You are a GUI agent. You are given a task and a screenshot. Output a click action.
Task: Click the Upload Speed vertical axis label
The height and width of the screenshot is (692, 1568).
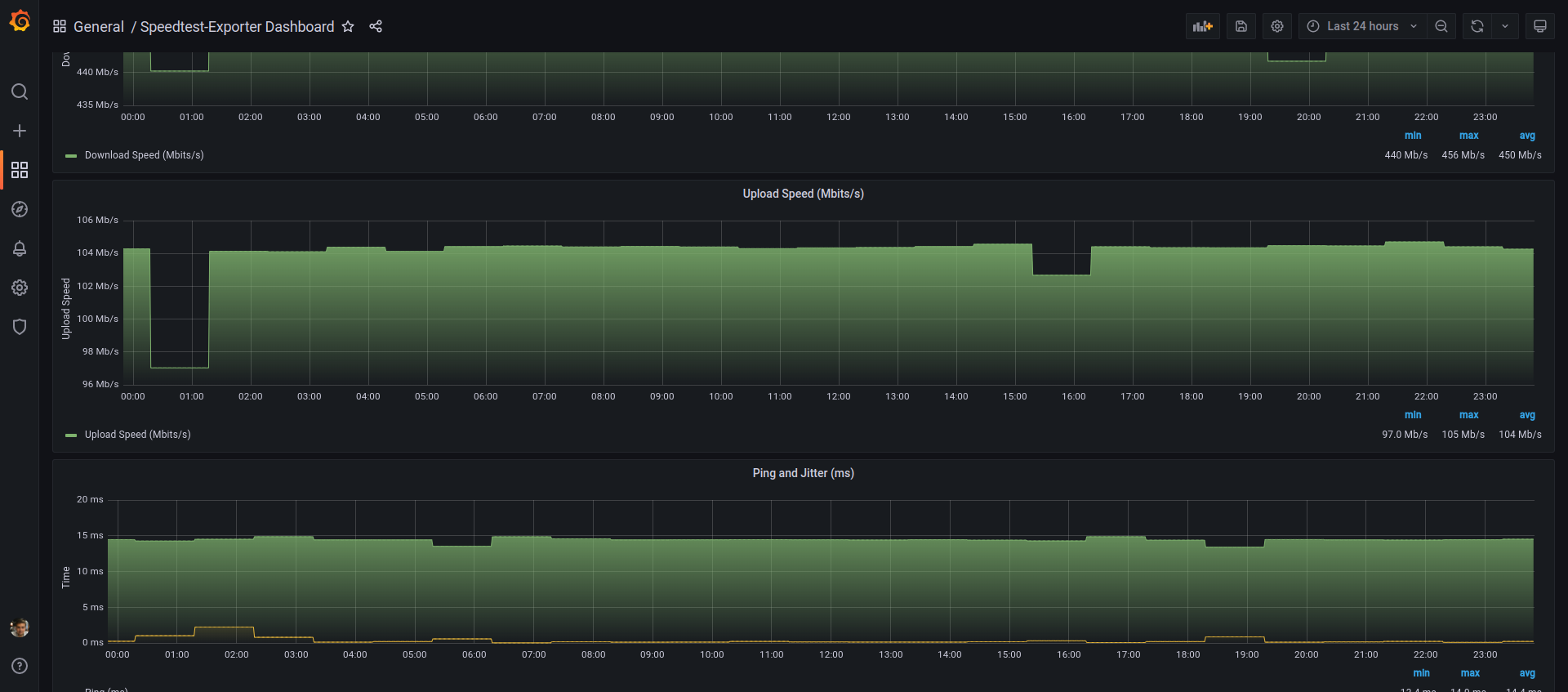[66, 308]
